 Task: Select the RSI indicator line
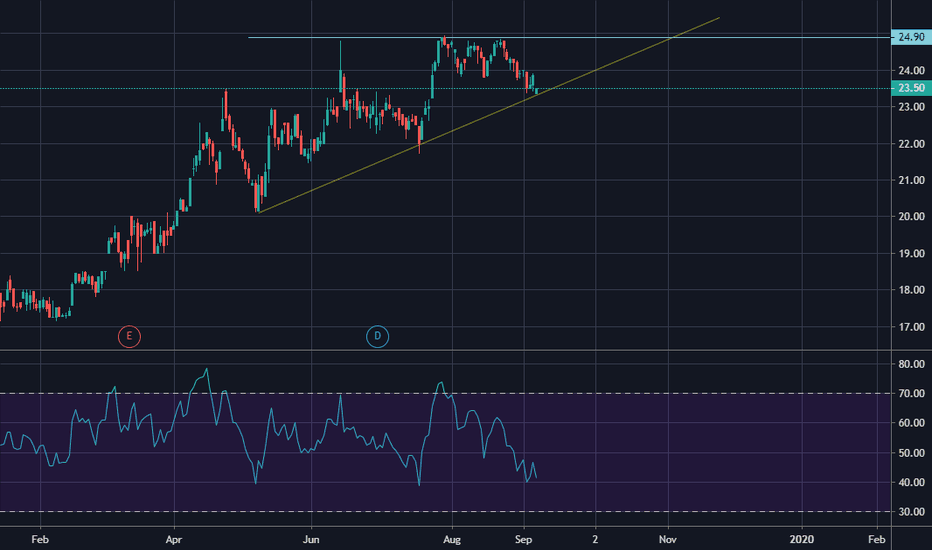coord(267,426)
